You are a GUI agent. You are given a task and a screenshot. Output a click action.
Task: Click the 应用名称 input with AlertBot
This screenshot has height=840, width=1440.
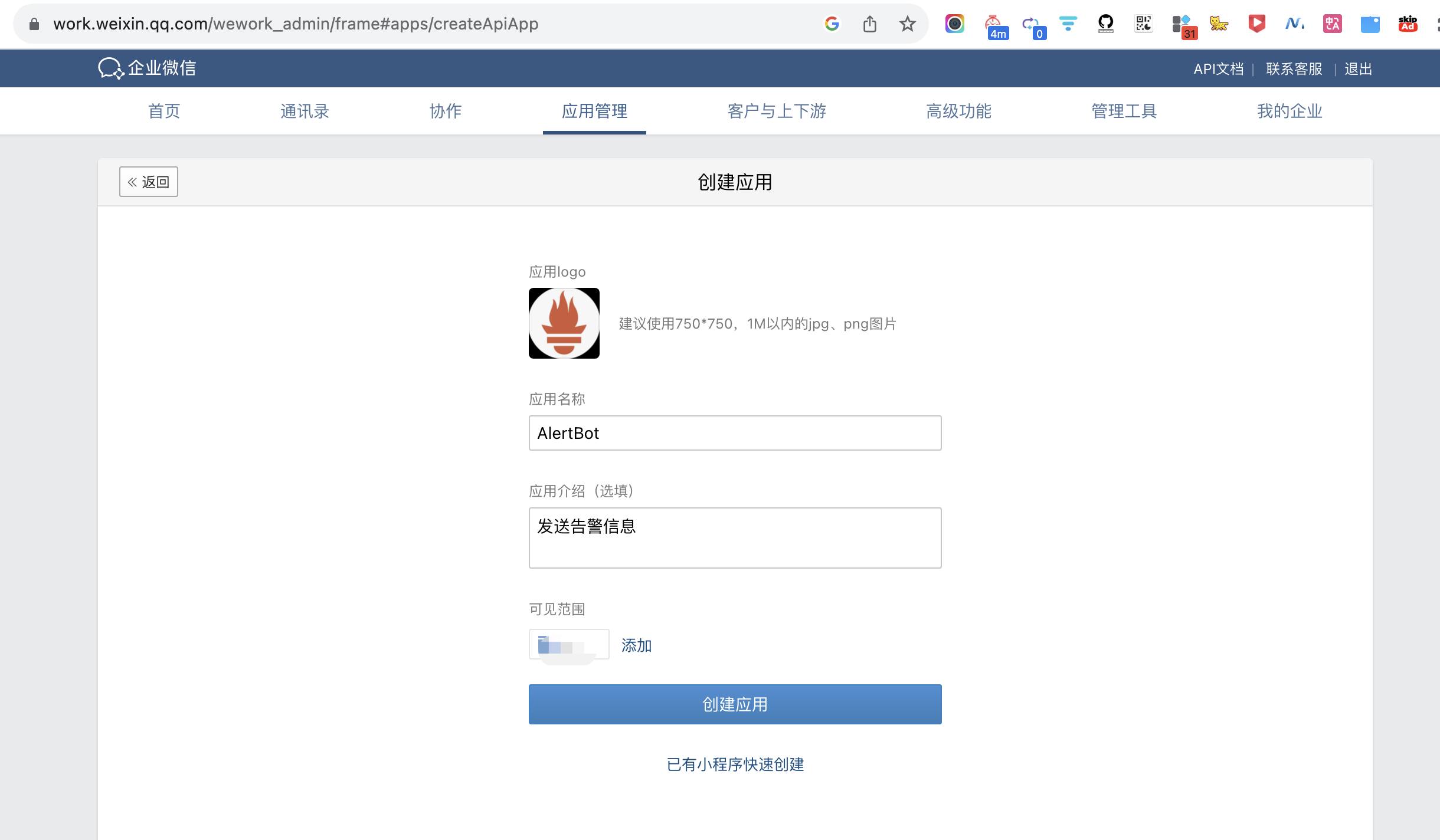click(x=735, y=433)
